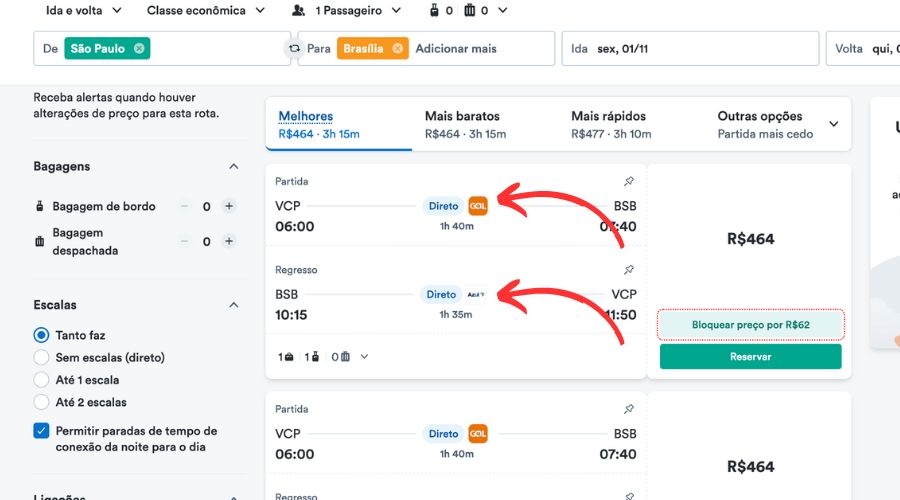
Task: Click Adicionar mais destination field
Action: point(456,49)
